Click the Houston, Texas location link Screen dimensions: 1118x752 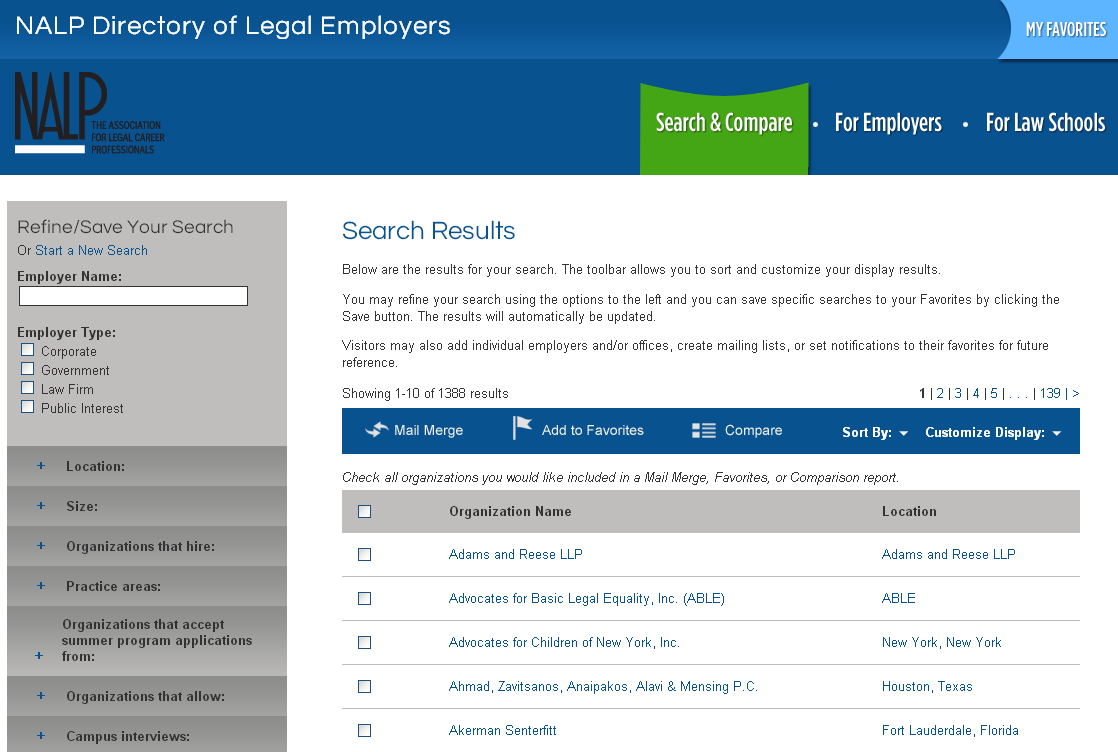coord(927,687)
